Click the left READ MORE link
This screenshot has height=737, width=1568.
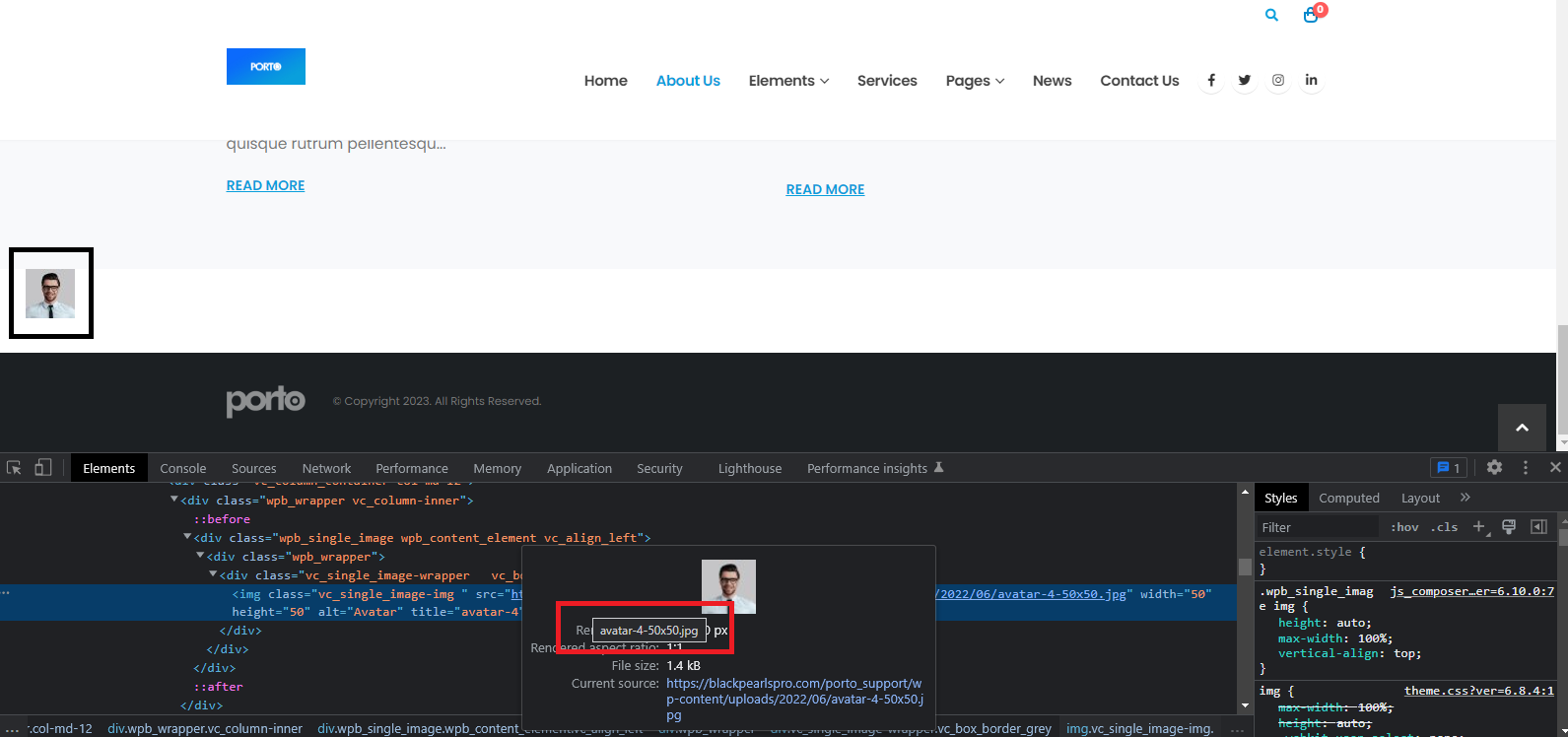(265, 185)
